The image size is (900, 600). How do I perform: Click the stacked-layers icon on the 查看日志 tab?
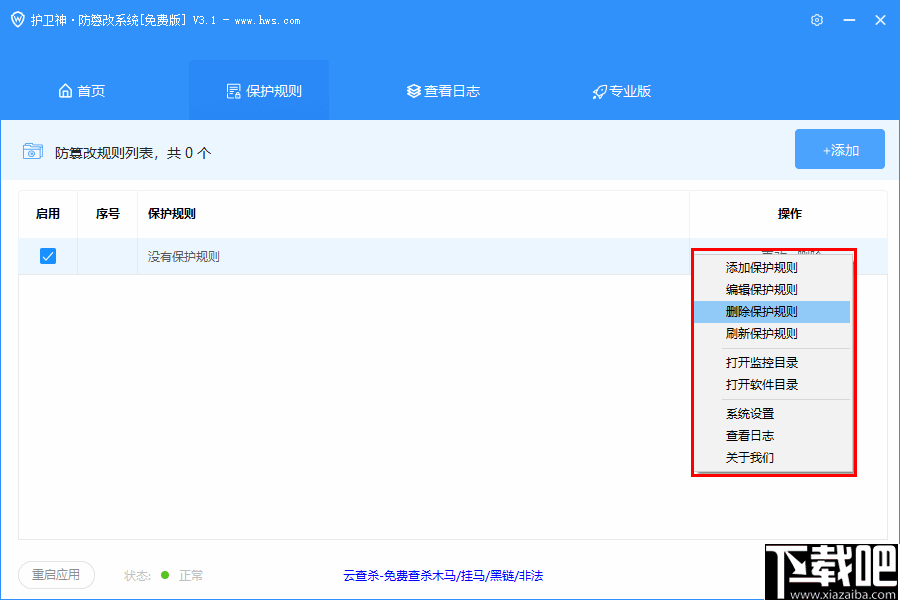(413, 90)
